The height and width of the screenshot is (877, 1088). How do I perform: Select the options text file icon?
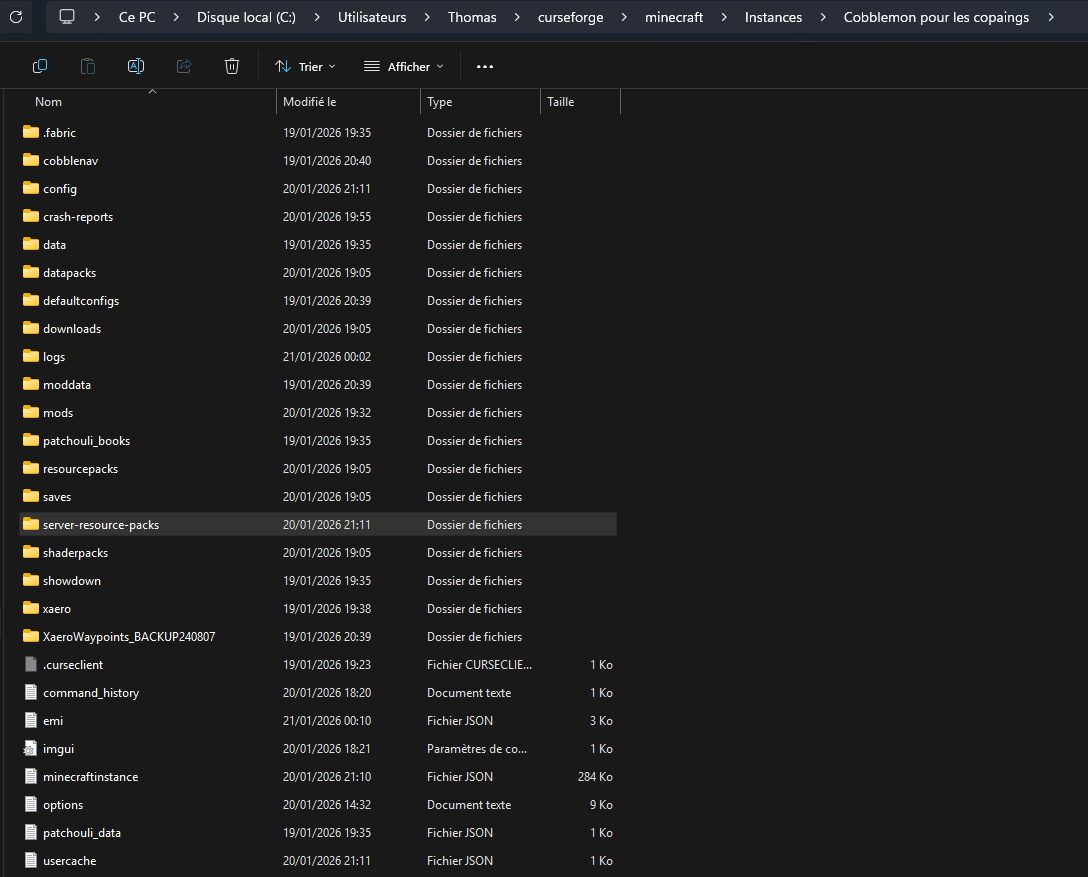click(31, 804)
